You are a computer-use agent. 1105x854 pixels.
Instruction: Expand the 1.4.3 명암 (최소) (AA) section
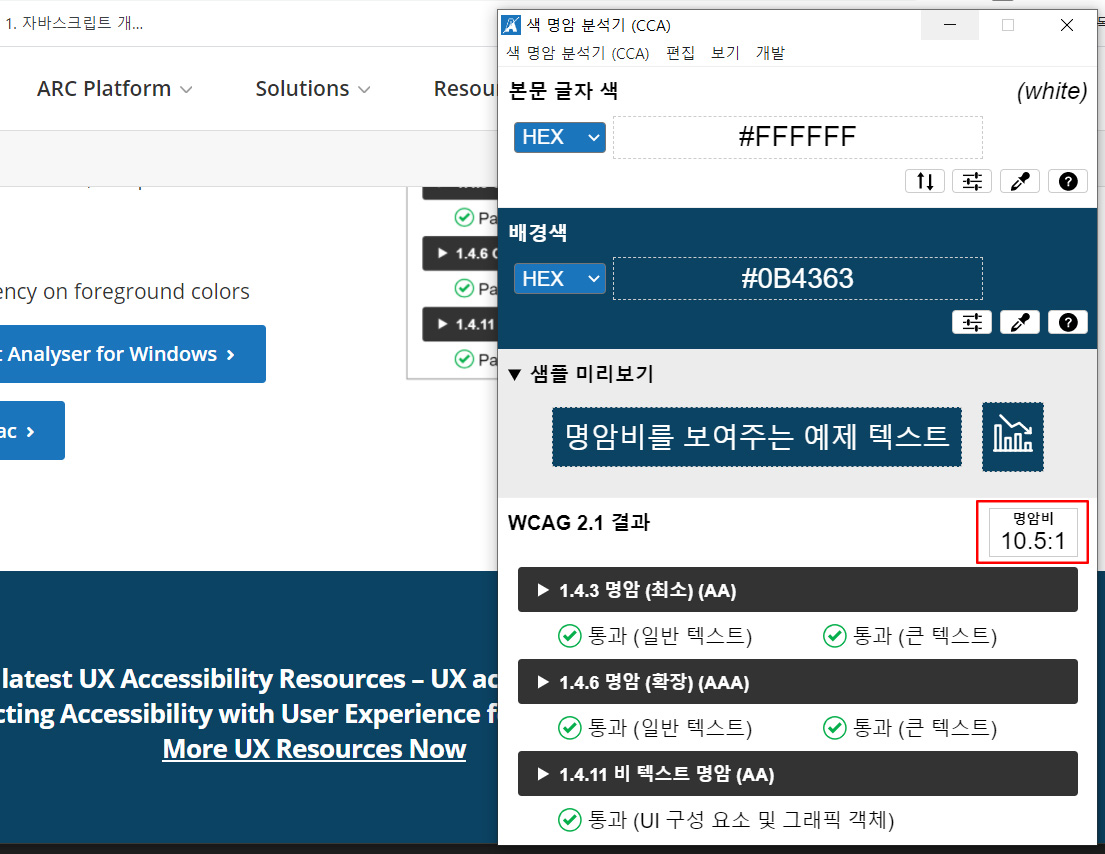point(797,590)
